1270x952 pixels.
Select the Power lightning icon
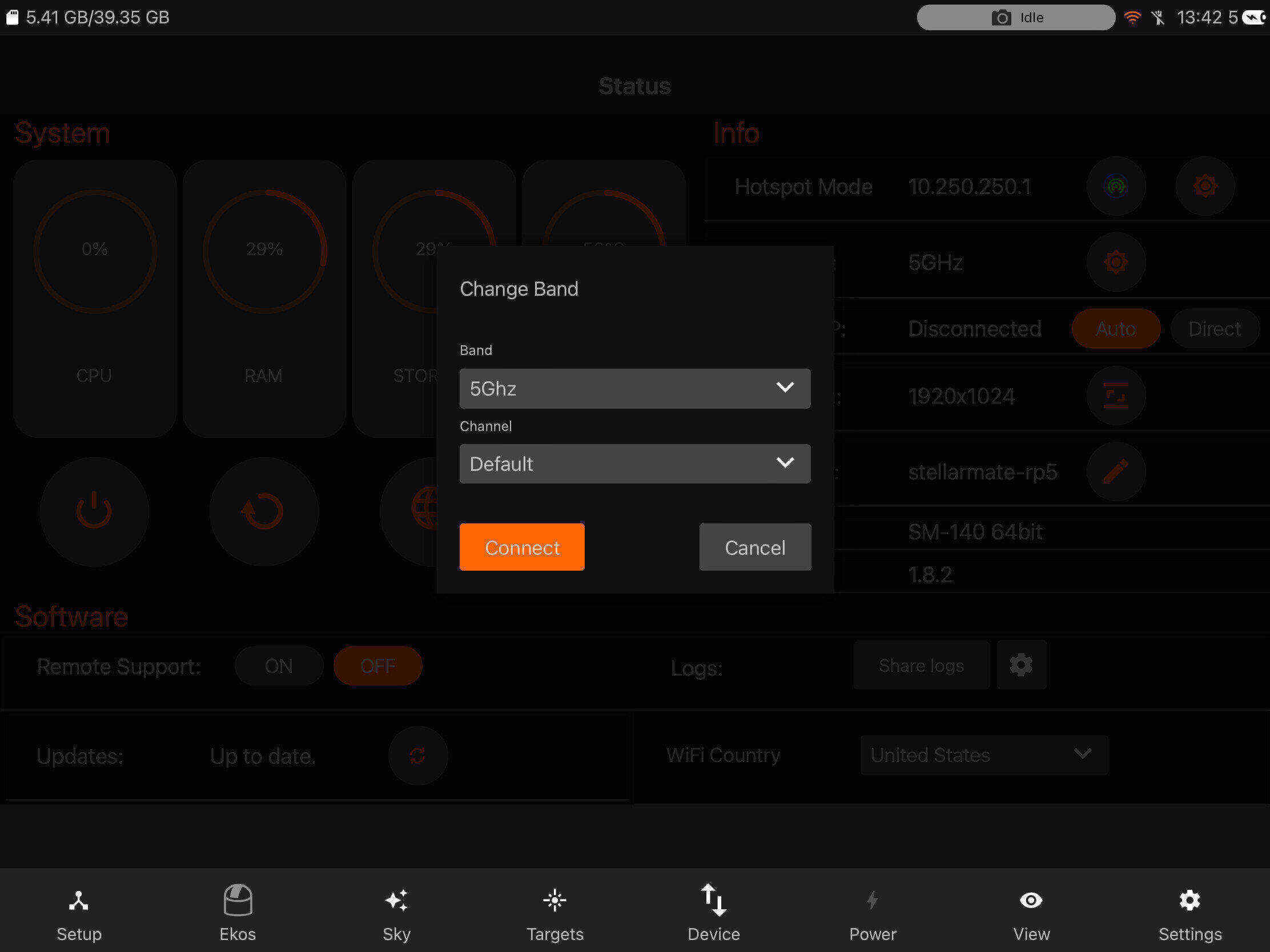pos(872,901)
